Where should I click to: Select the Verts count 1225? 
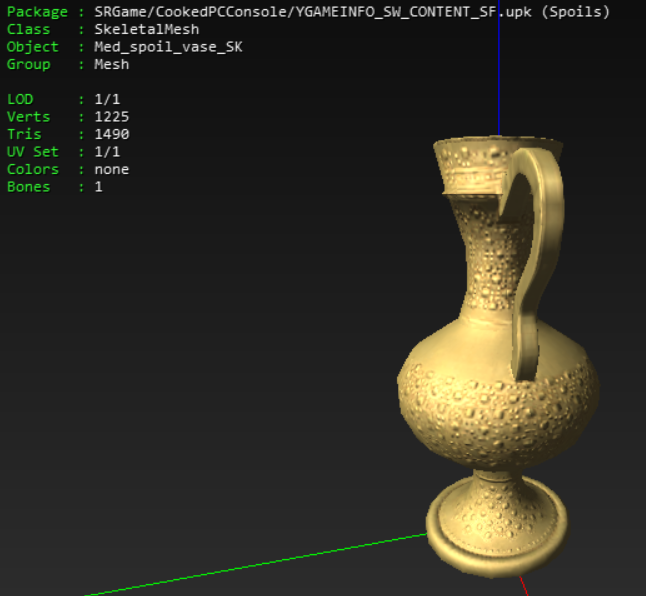(112, 117)
